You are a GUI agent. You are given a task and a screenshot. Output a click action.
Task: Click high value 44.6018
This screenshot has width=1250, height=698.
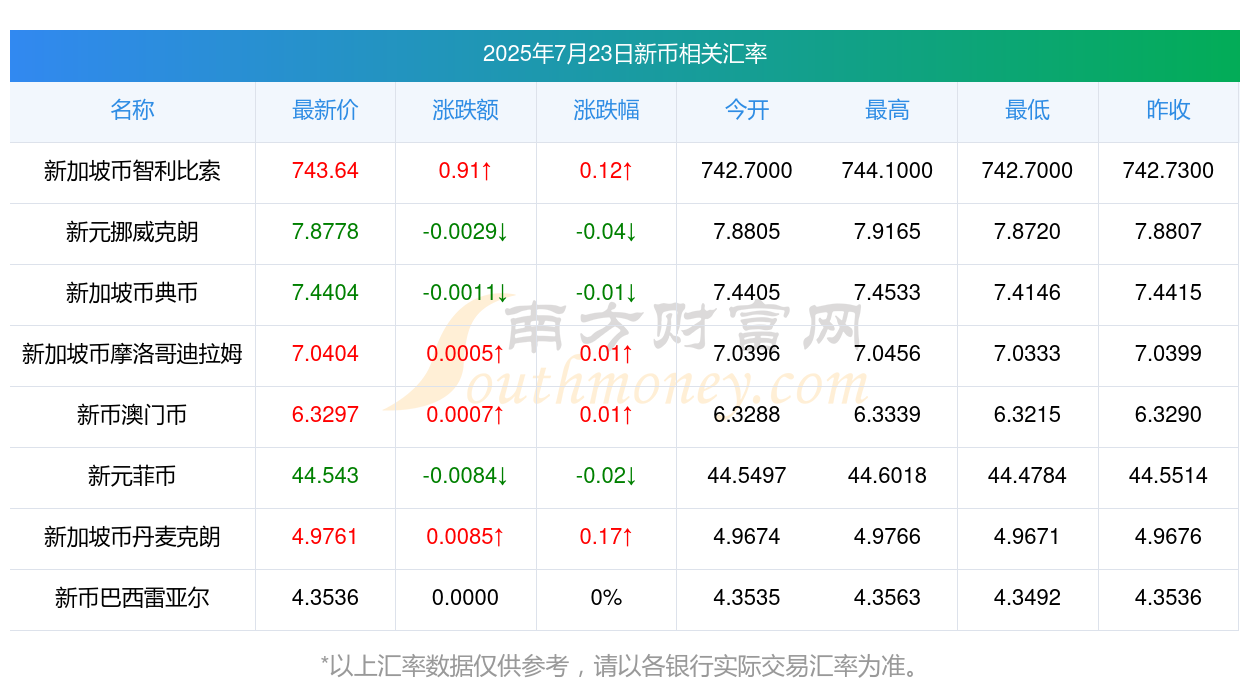pyautogui.click(x=887, y=476)
